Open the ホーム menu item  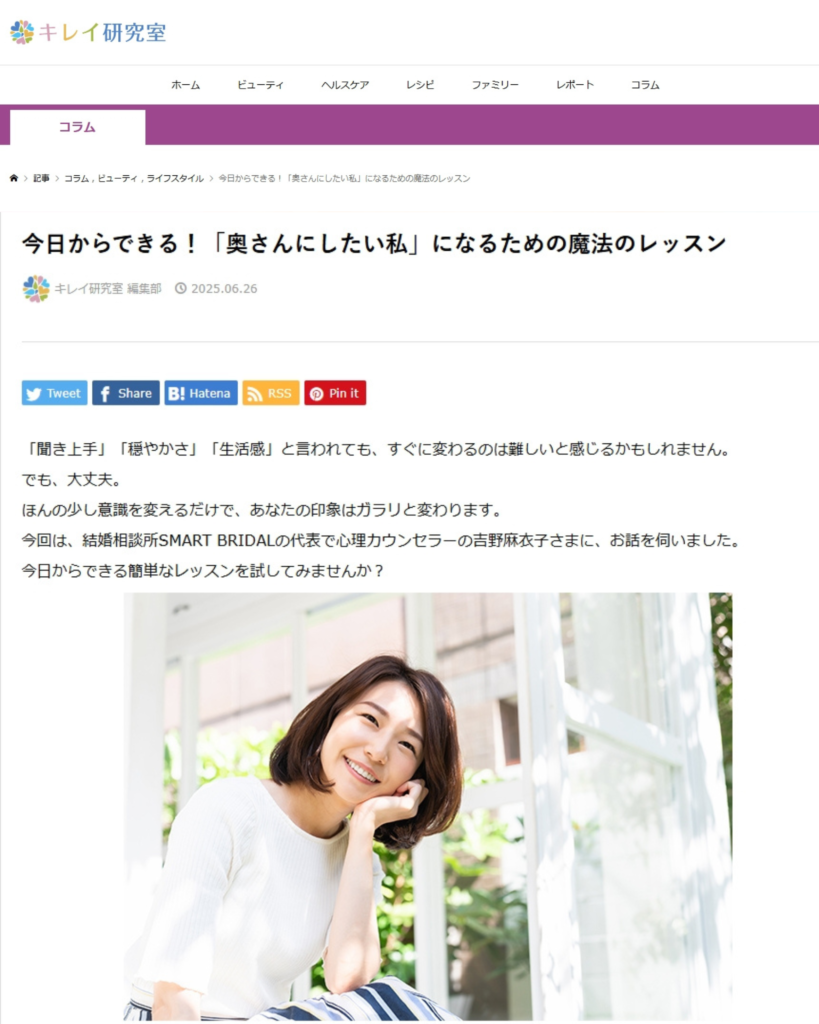(185, 85)
